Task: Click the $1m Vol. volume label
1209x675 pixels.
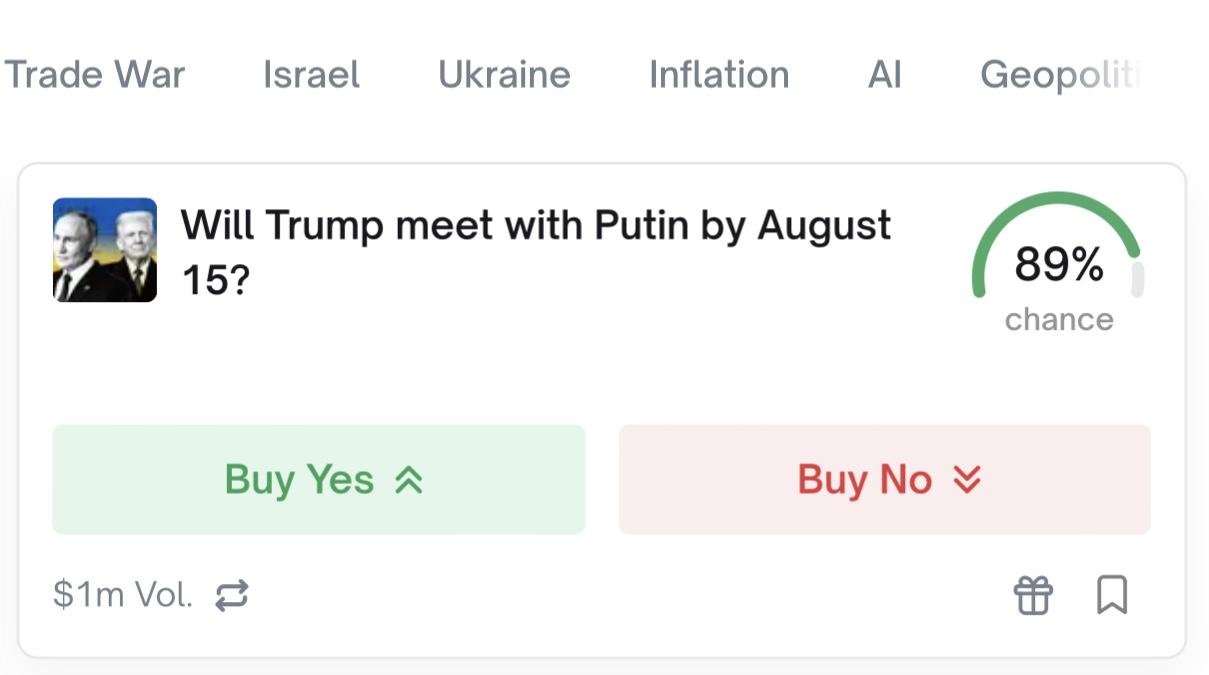Action: click(122, 595)
